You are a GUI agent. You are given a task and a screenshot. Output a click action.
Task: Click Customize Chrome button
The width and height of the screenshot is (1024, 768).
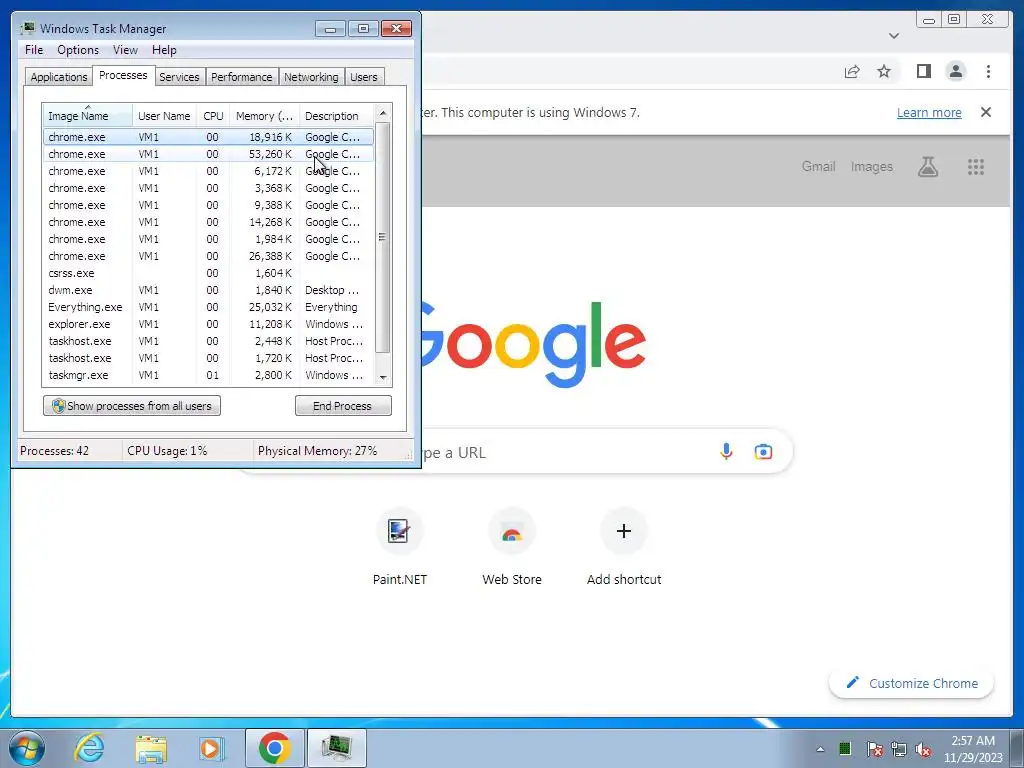coord(912,683)
